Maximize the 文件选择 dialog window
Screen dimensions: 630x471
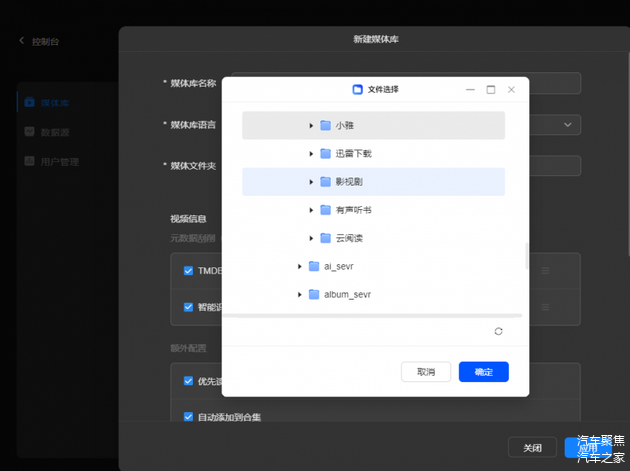pos(491,90)
